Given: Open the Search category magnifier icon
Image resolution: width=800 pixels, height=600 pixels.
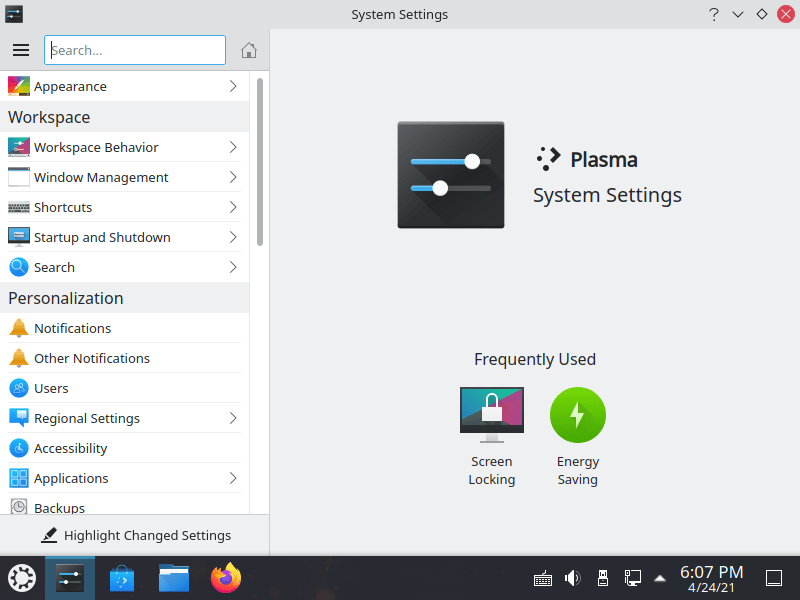Looking at the screenshot, I should click(x=19, y=267).
